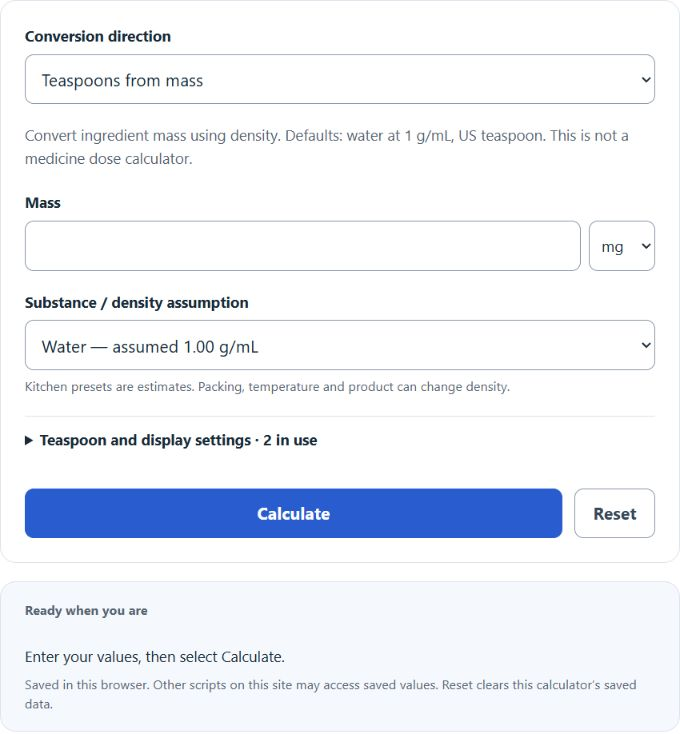Expand Teaspoon and display settings section
This screenshot has width=680, height=734.
pyautogui.click(x=171, y=440)
